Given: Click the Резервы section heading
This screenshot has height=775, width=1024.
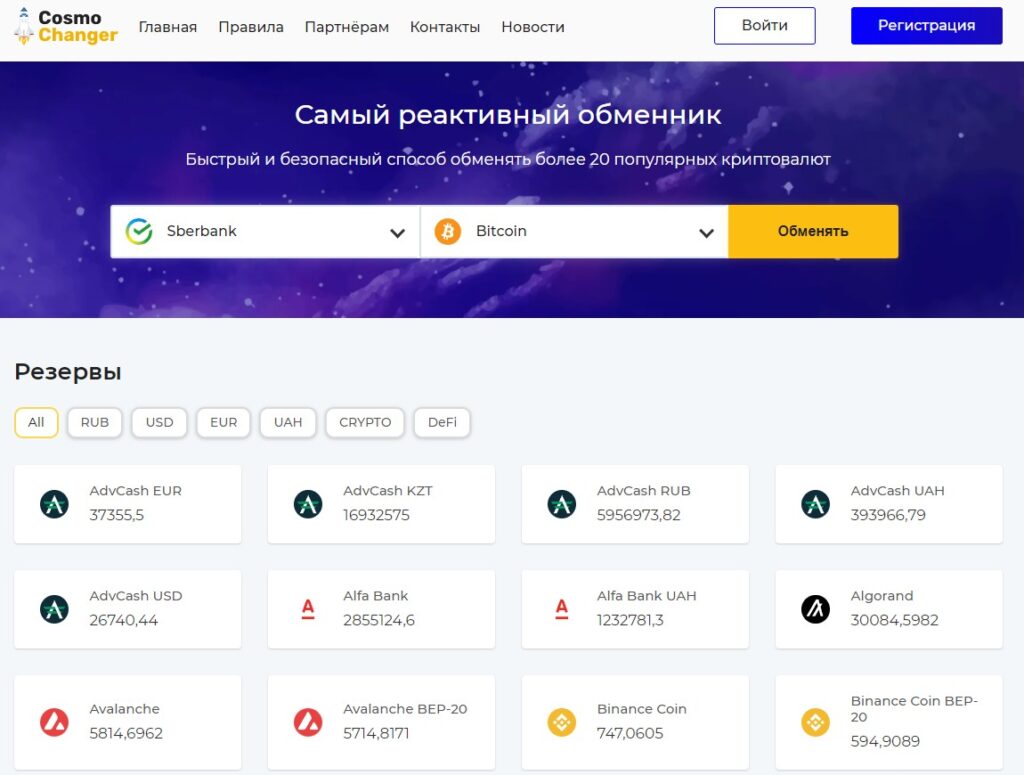Looking at the screenshot, I should coord(68,372).
